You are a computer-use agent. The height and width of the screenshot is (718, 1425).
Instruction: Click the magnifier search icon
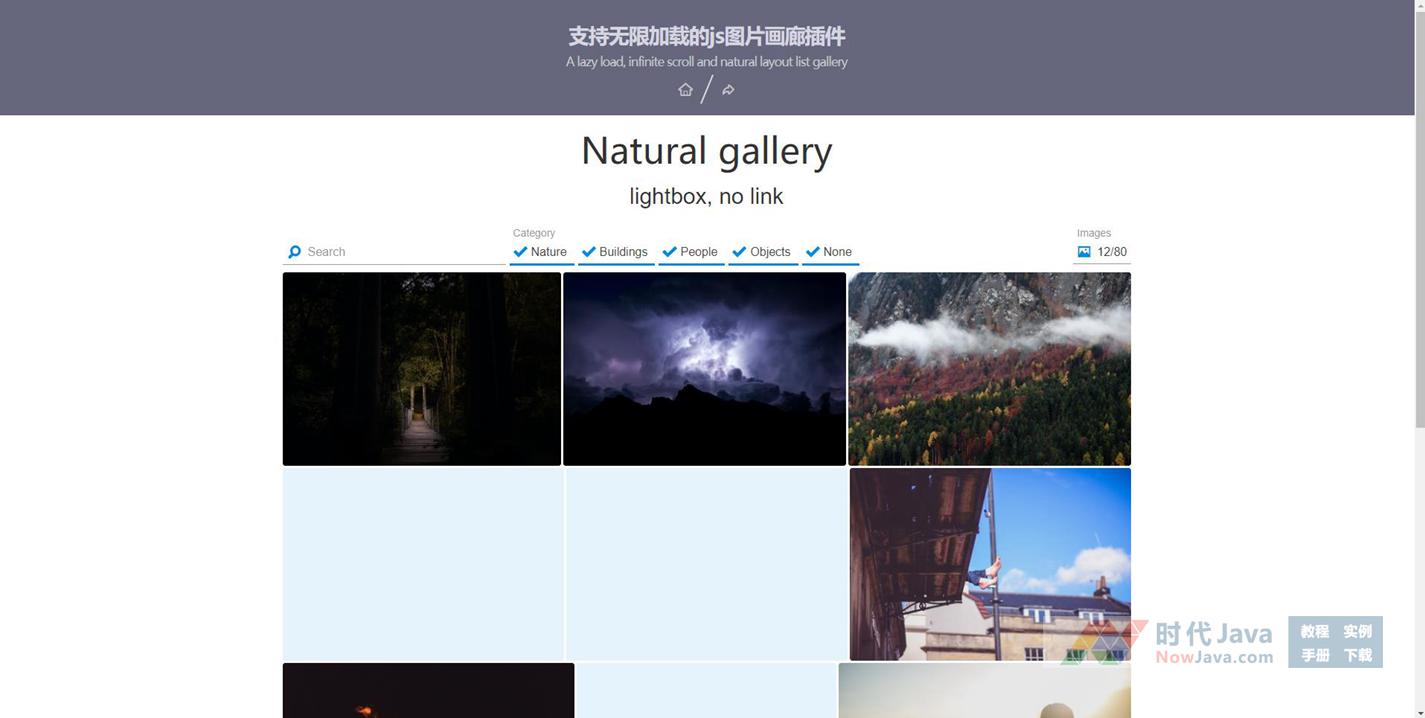coord(294,252)
